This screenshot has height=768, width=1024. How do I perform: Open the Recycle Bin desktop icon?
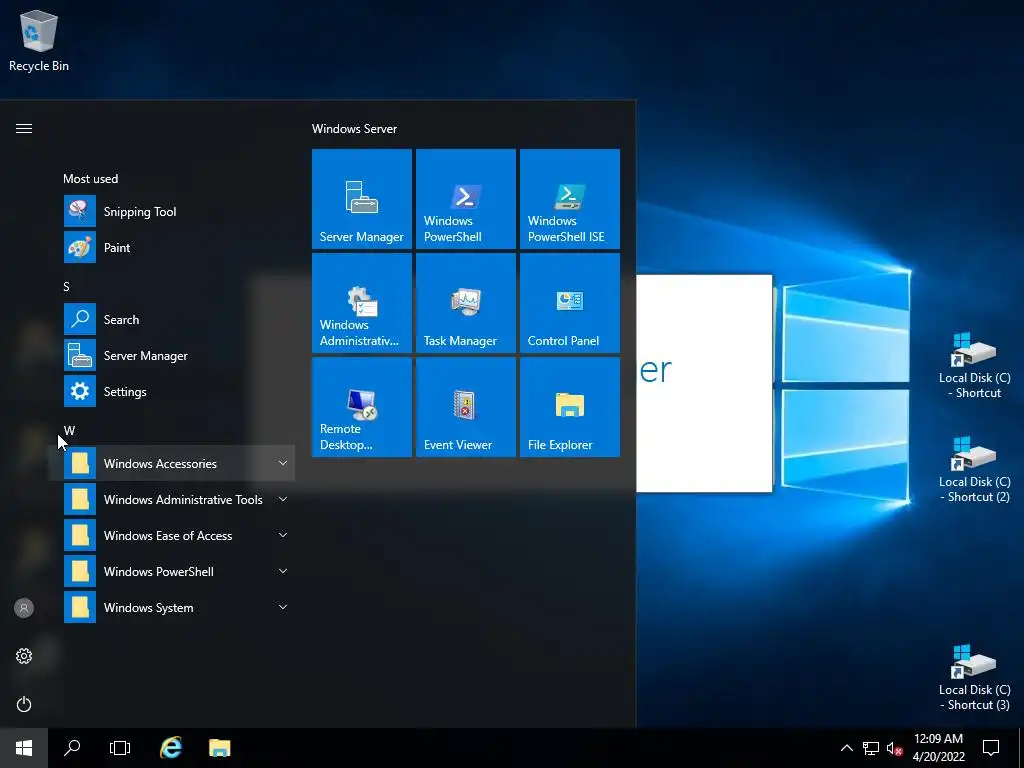coord(39,41)
